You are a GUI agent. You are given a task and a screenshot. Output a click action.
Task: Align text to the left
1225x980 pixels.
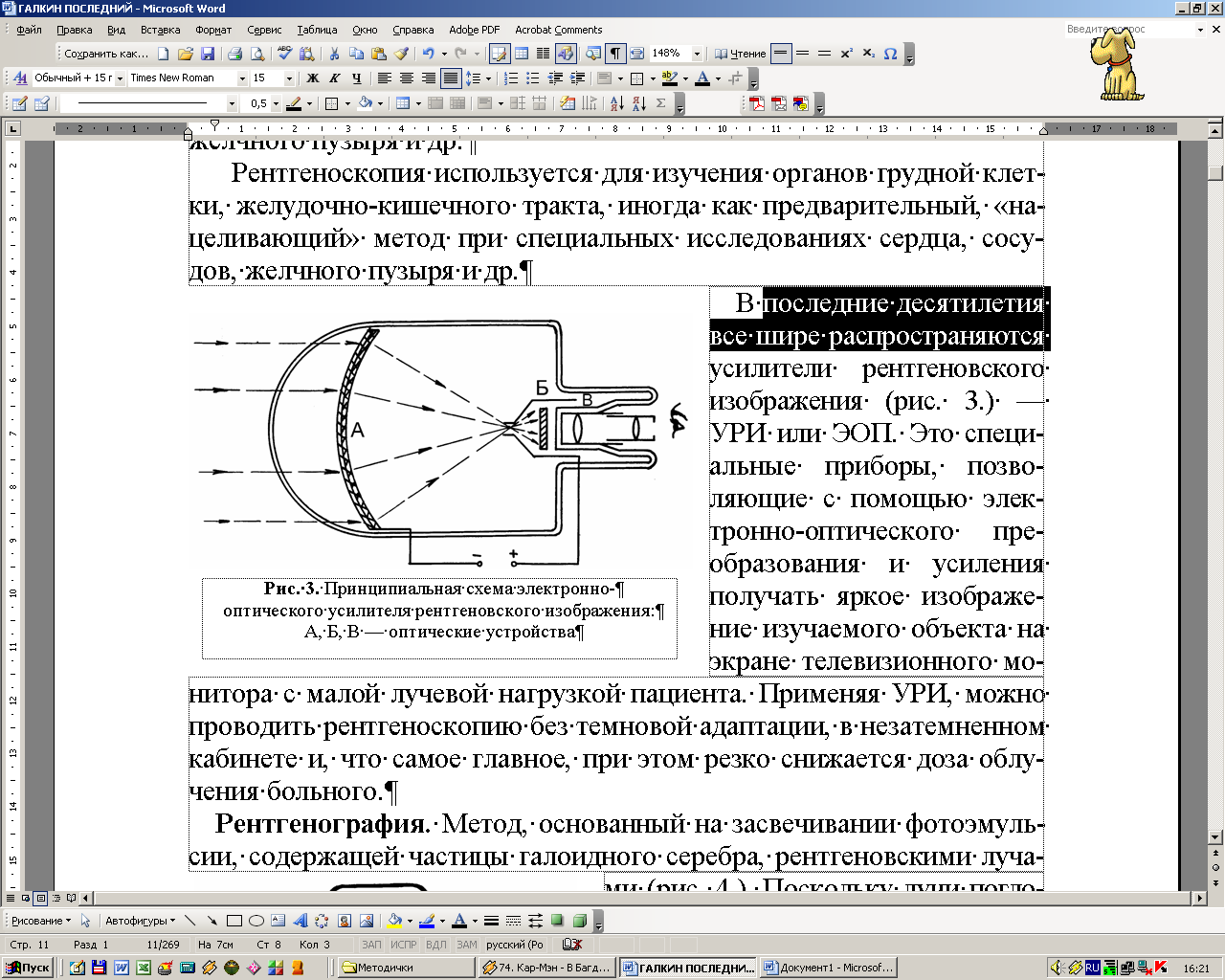(x=385, y=78)
